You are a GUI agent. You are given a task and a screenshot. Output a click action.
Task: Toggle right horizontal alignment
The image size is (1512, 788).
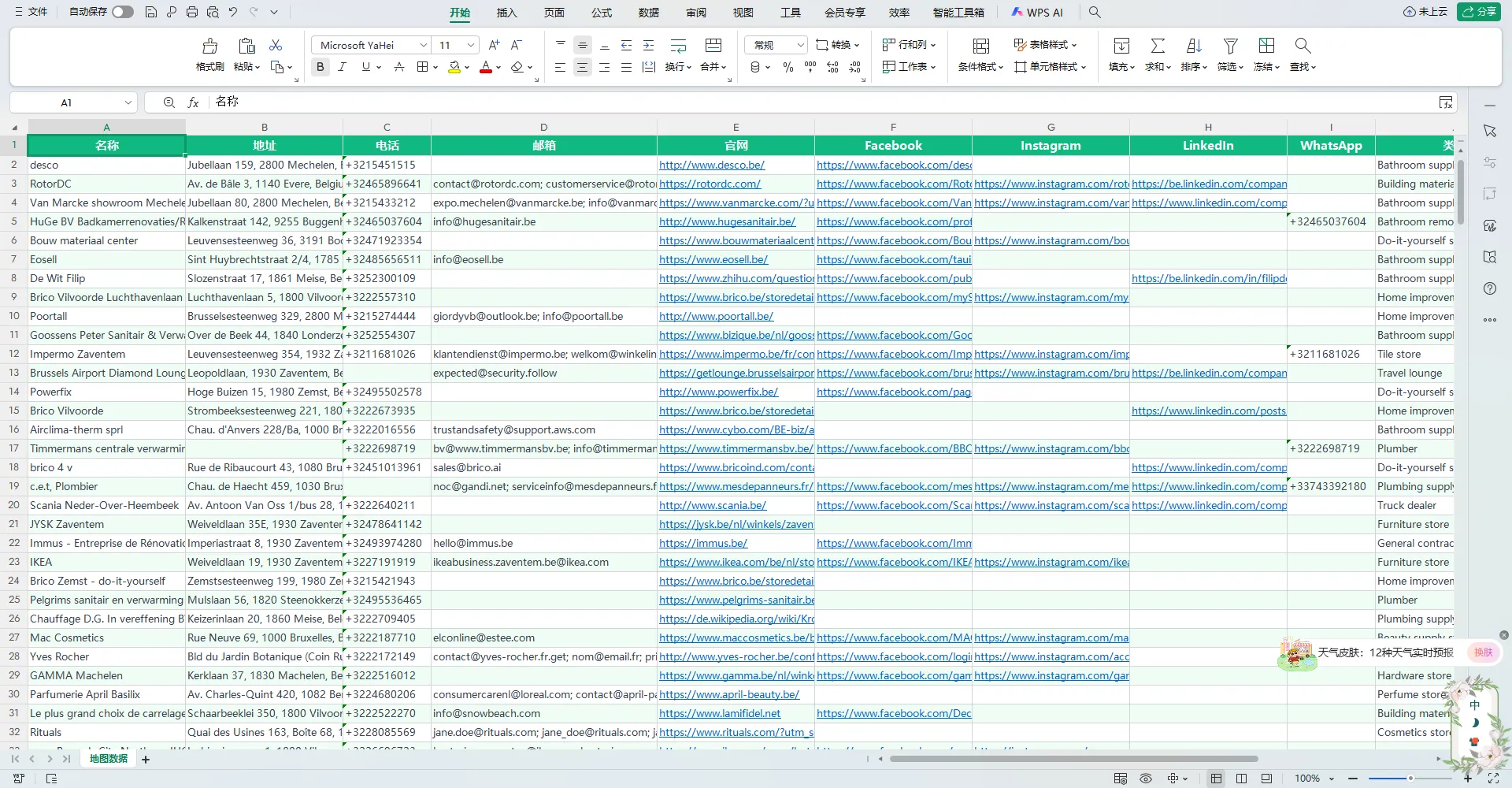[x=605, y=67]
